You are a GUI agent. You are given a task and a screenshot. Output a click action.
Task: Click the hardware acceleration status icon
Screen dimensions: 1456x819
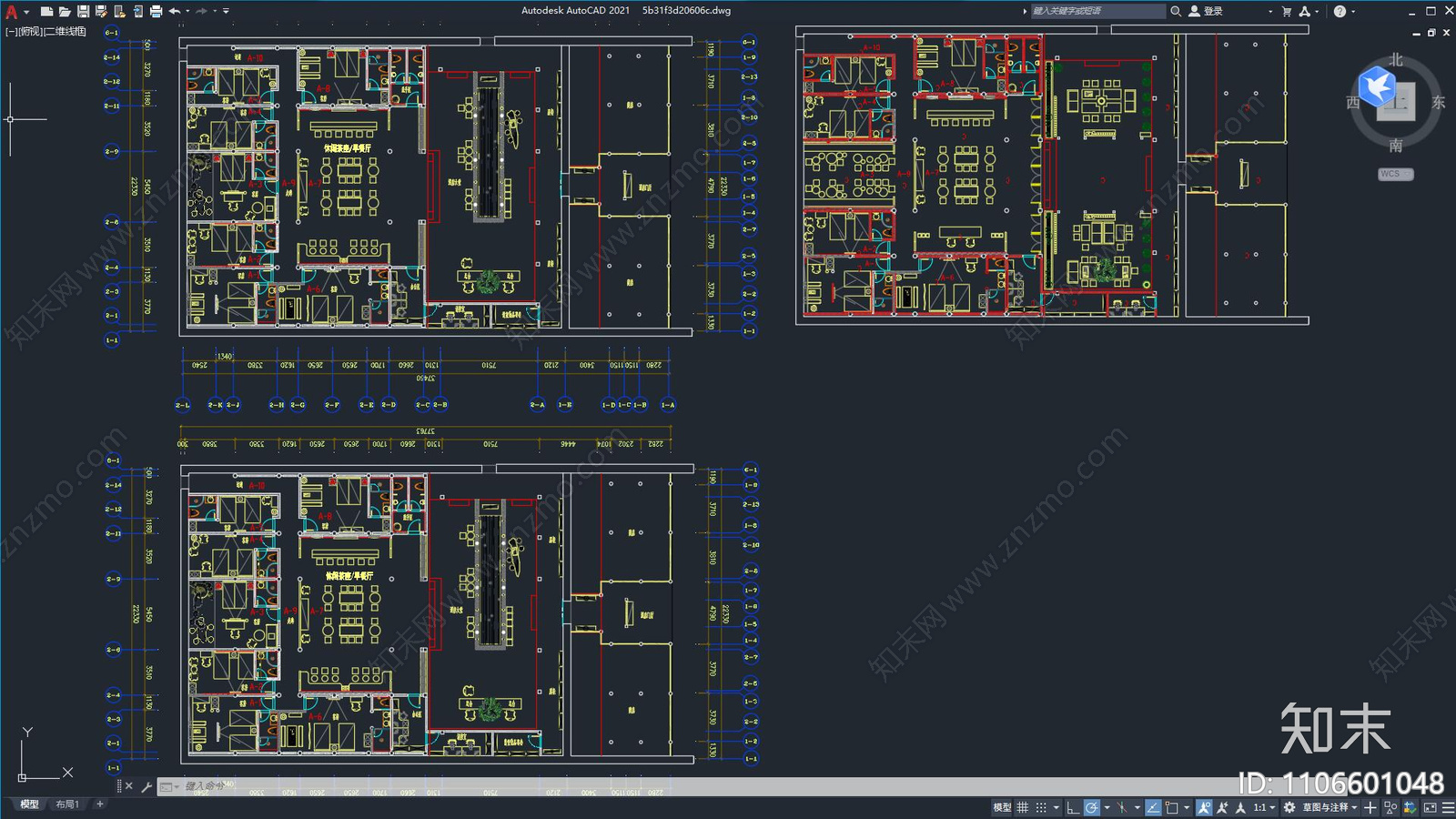pyautogui.click(x=1410, y=807)
